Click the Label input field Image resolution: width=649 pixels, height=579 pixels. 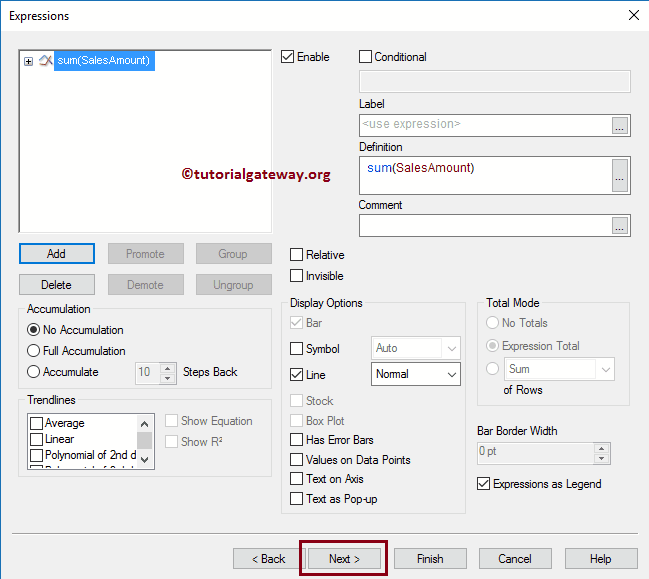485,125
